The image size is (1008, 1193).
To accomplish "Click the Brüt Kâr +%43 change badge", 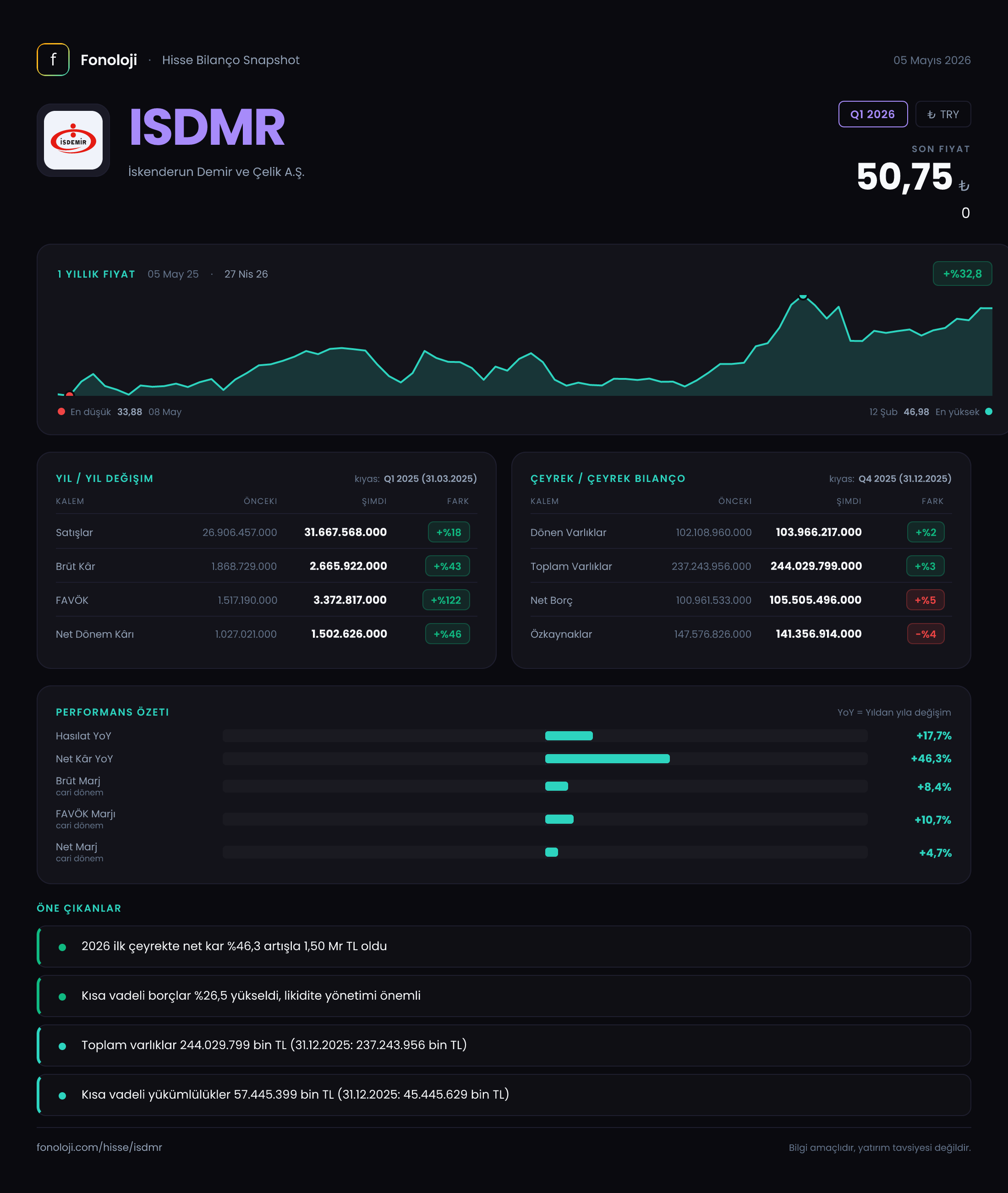I will (448, 566).
